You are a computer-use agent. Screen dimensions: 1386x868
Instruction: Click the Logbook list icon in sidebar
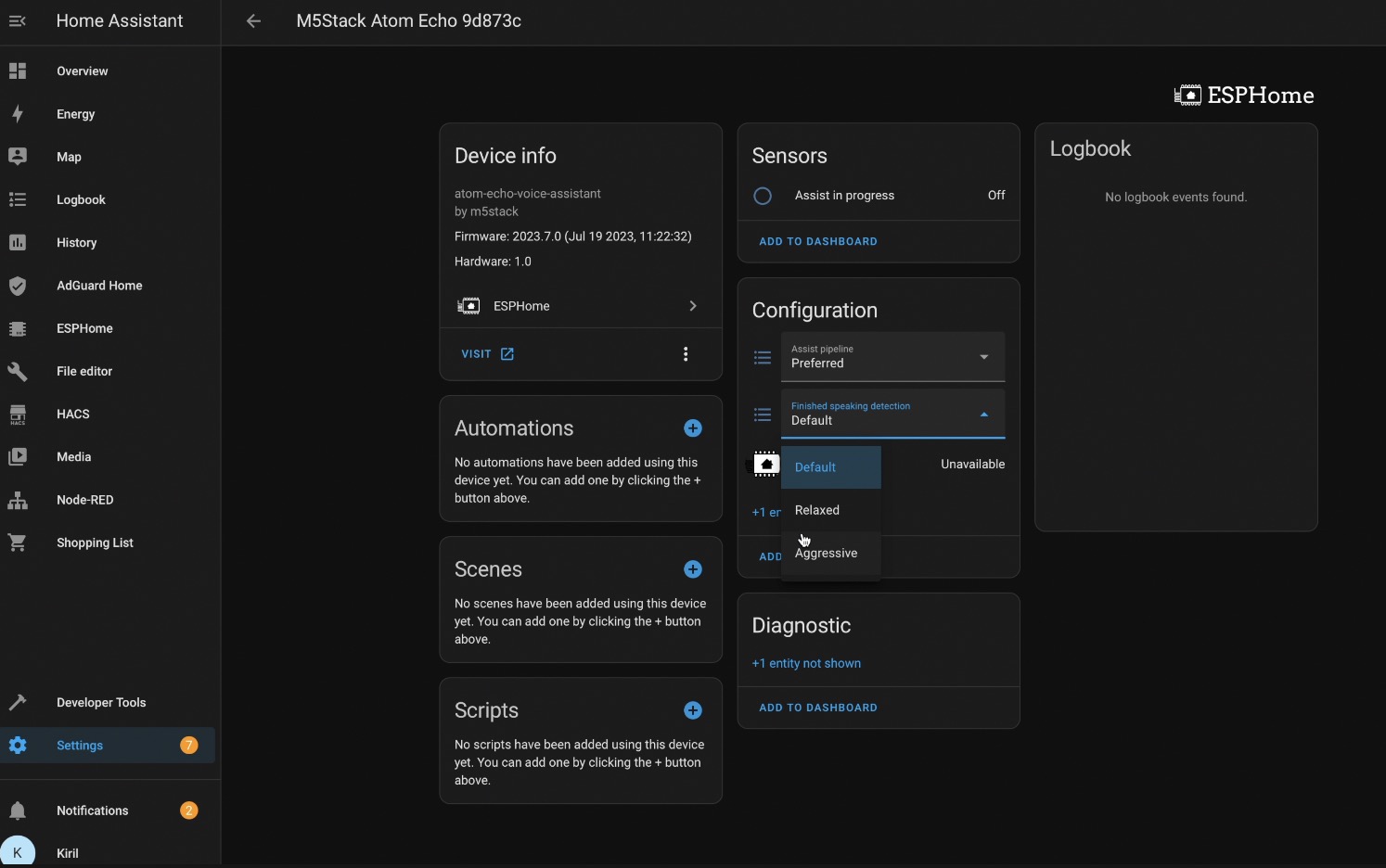pyautogui.click(x=18, y=199)
